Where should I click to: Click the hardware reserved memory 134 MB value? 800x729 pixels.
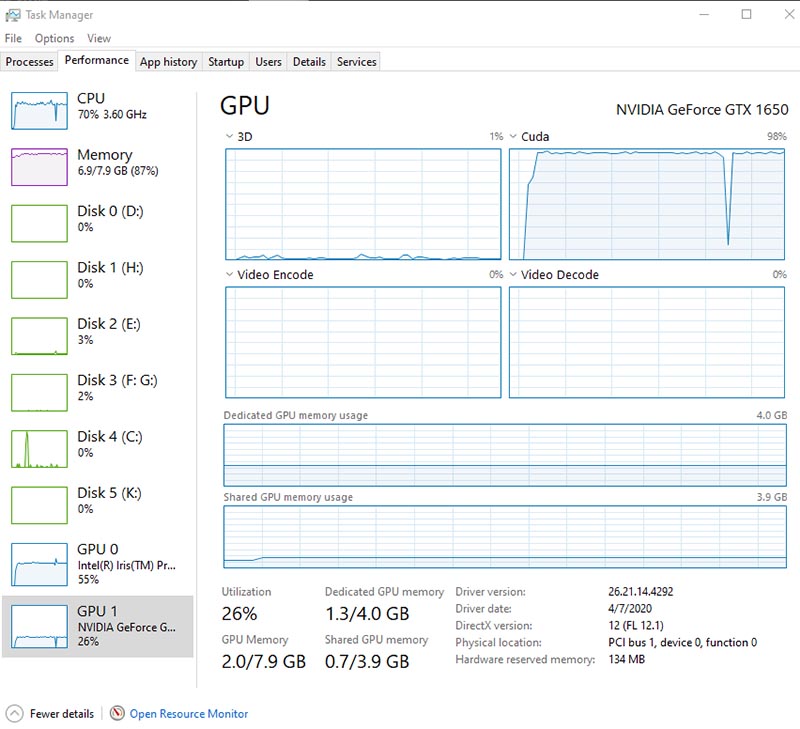627,659
